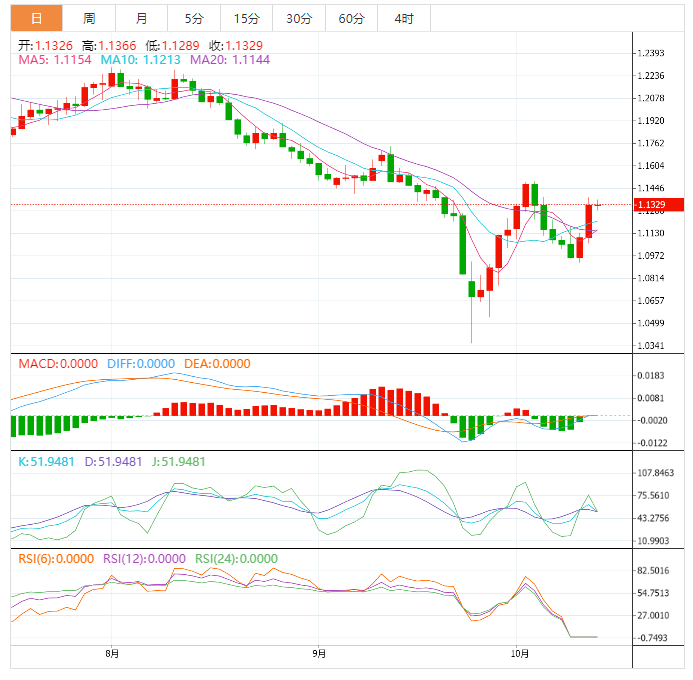Click the DIFF:0.0000 label
The image size is (693, 680).
coord(141,364)
